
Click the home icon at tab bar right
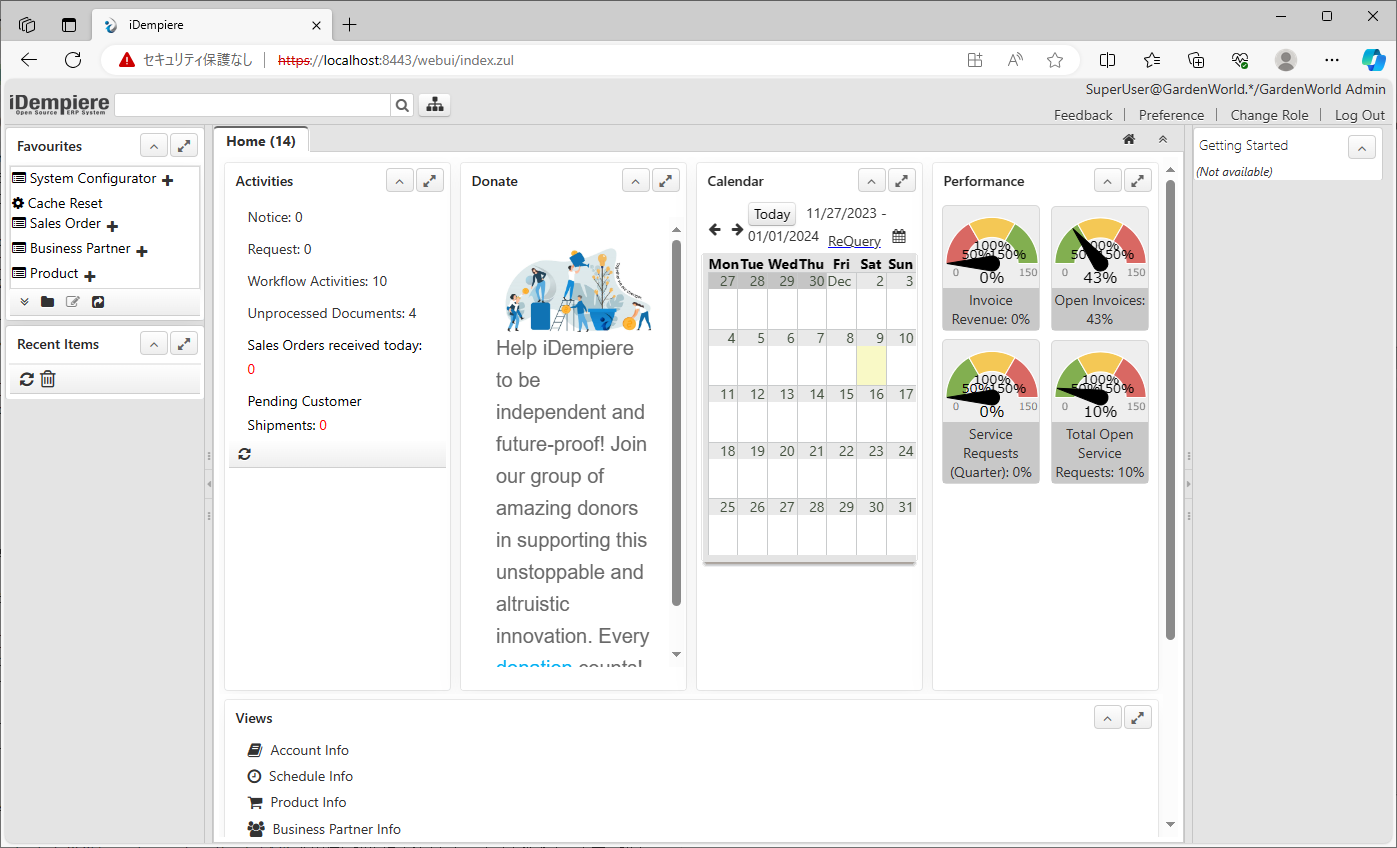(1129, 139)
